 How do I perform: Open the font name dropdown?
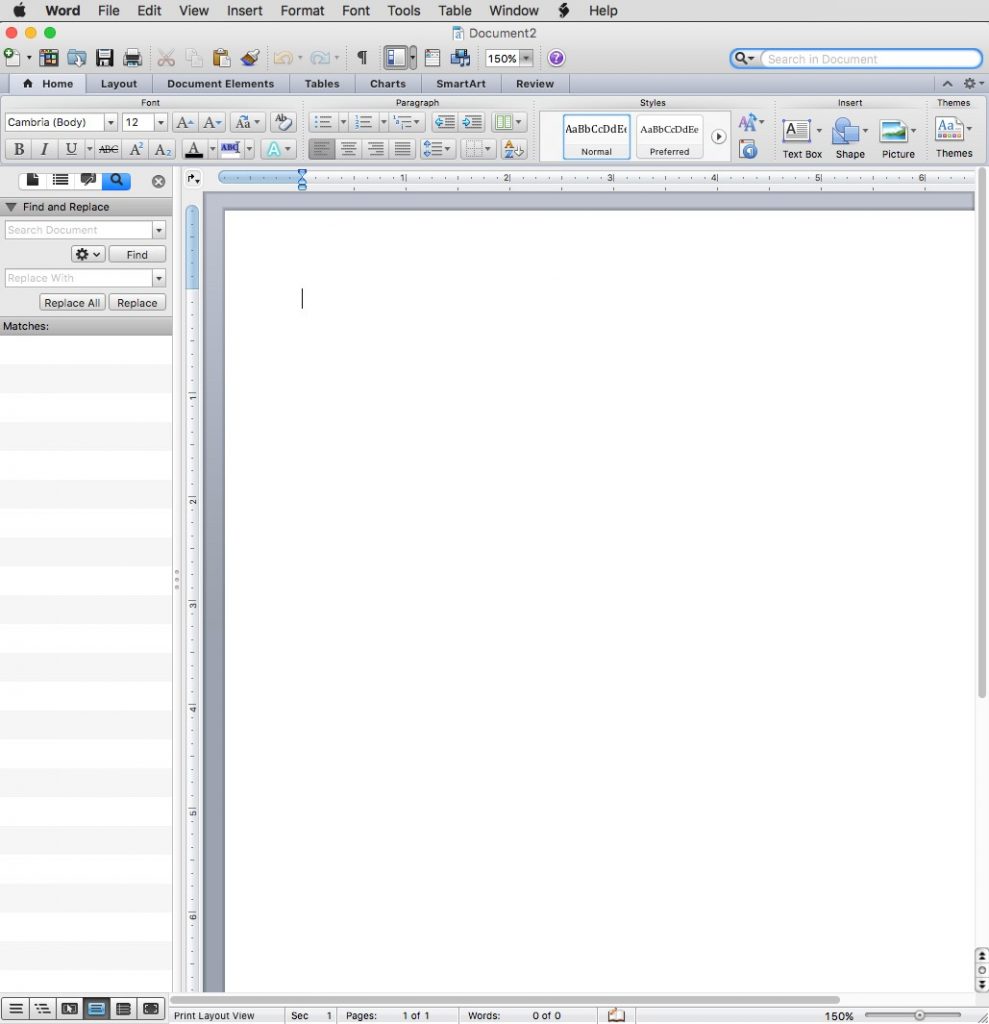[110, 122]
